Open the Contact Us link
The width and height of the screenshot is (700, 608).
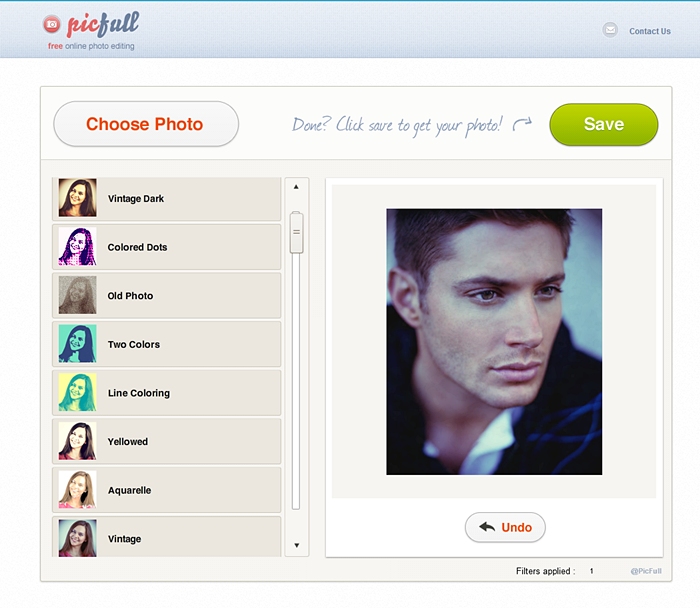pyautogui.click(x=650, y=31)
